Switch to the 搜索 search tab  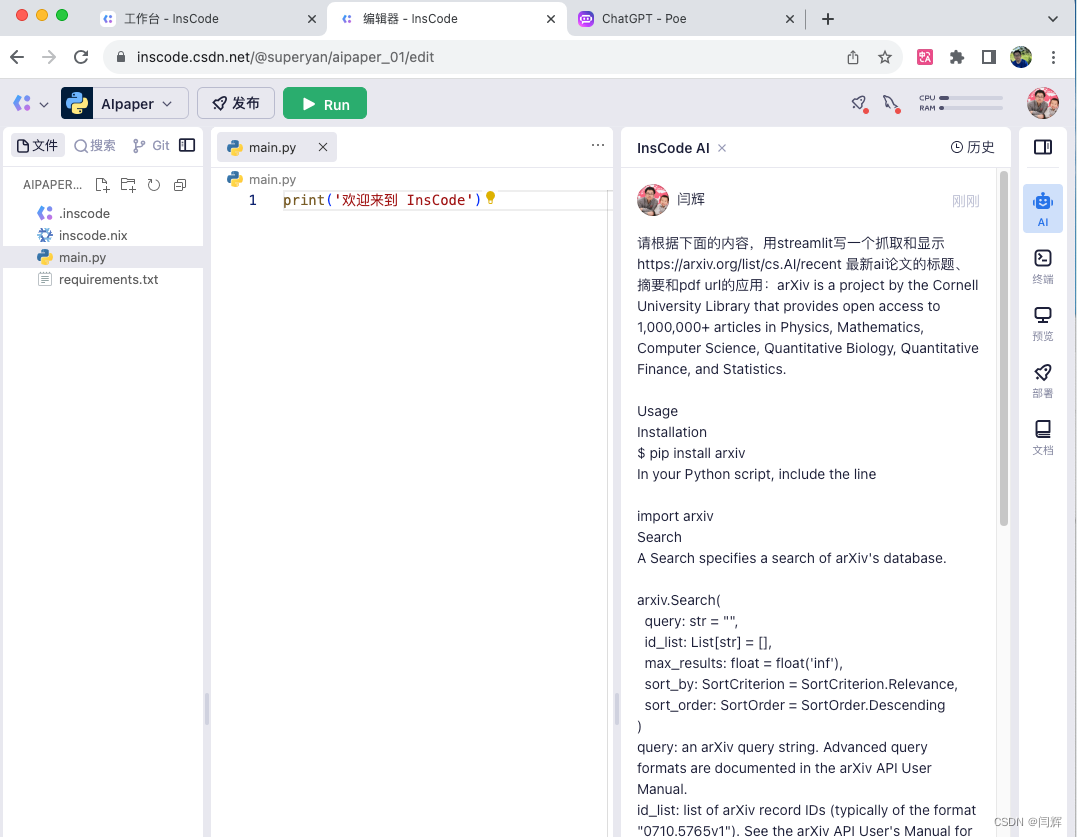pyautogui.click(x=95, y=146)
